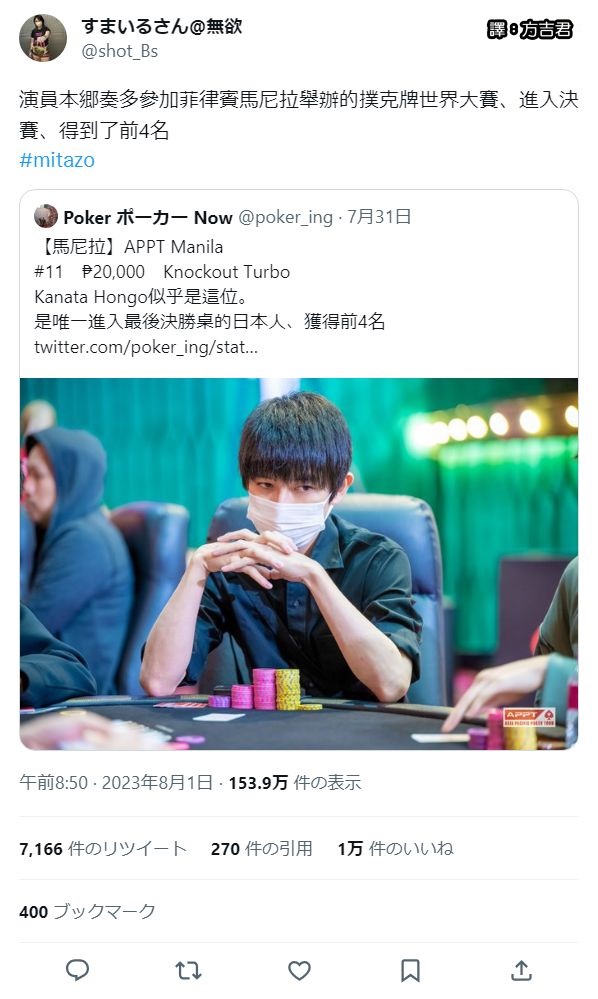Click the すまいるさん@無欲 display name

click(x=162, y=26)
